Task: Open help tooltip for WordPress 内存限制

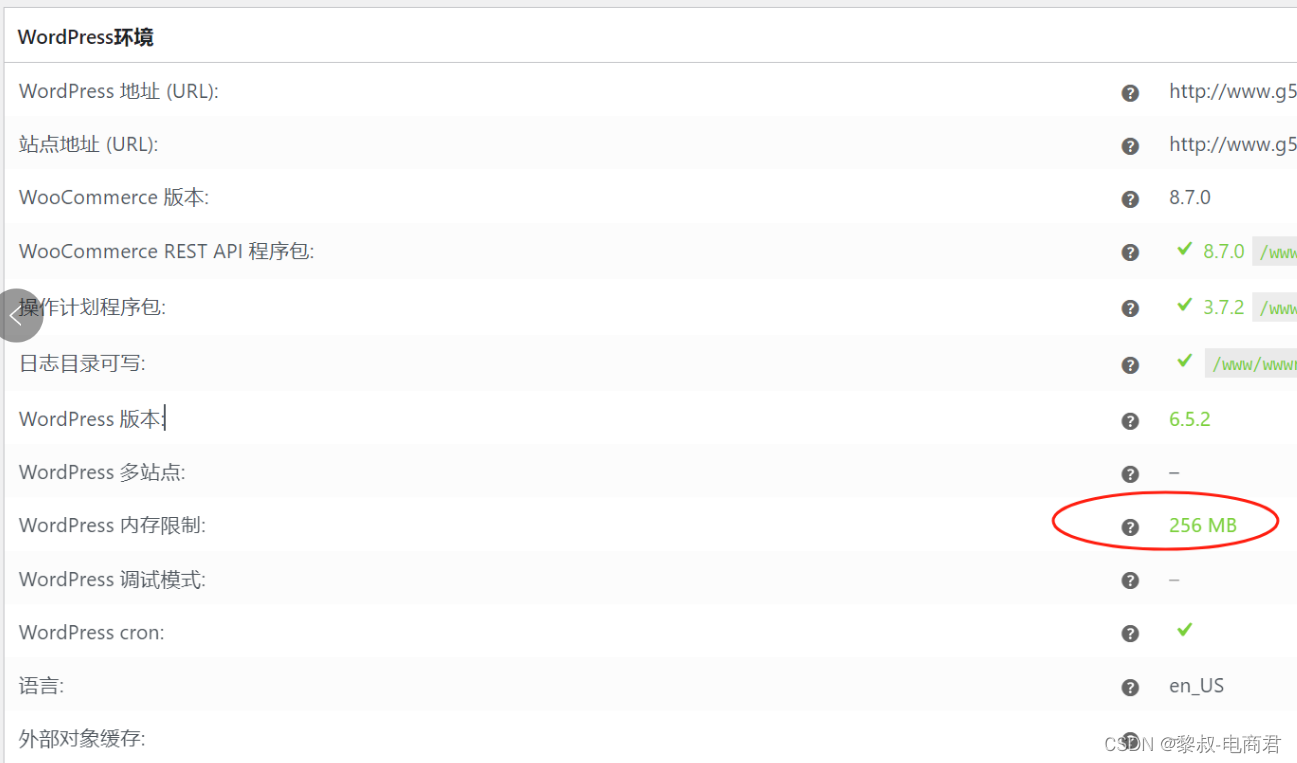Action: (x=1130, y=526)
